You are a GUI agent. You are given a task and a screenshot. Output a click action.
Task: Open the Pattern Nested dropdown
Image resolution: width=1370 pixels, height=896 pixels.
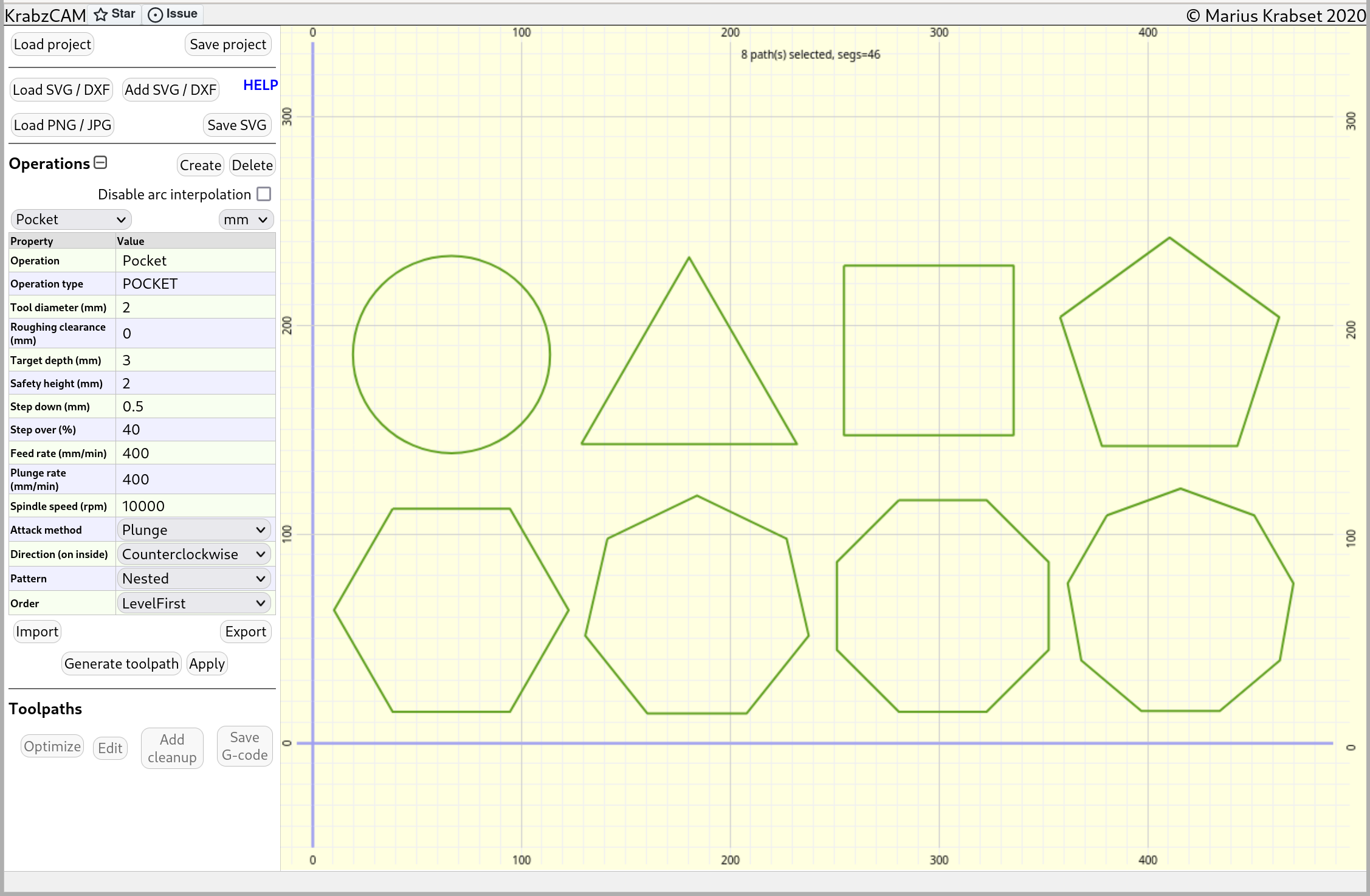tap(194, 578)
